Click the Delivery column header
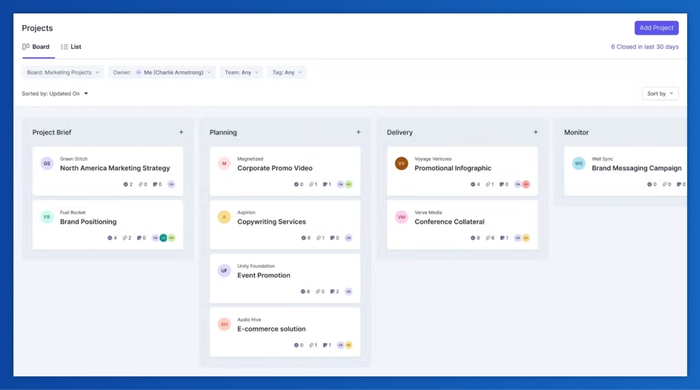The height and width of the screenshot is (390, 700). point(400,133)
